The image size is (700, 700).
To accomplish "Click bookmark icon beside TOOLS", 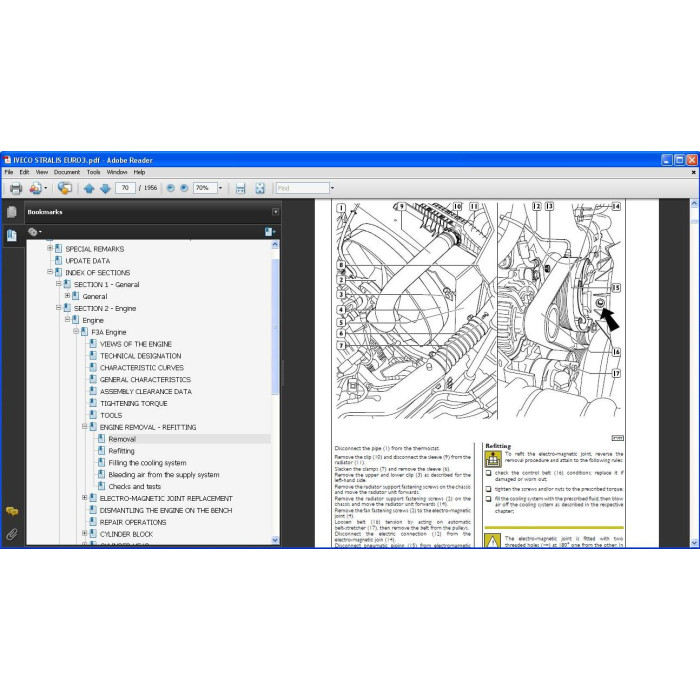I will coord(93,415).
